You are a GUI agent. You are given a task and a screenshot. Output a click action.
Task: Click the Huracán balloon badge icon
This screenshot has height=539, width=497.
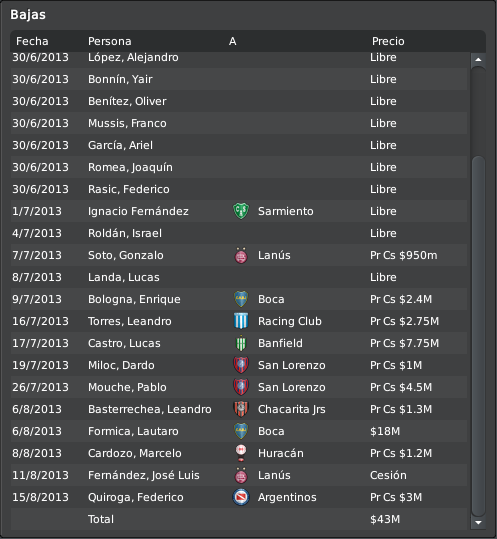click(x=241, y=453)
